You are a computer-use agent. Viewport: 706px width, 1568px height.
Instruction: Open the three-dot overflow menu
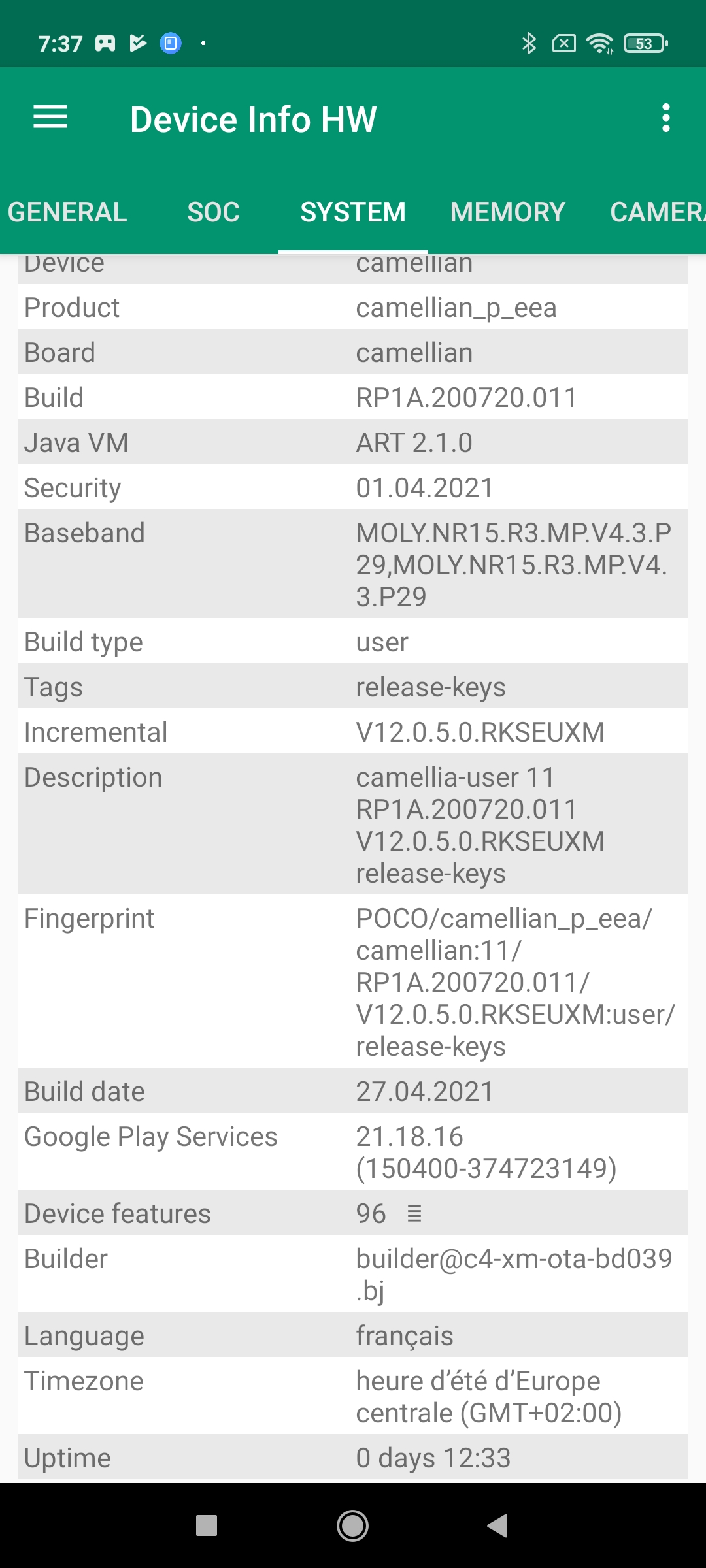click(665, 118)
